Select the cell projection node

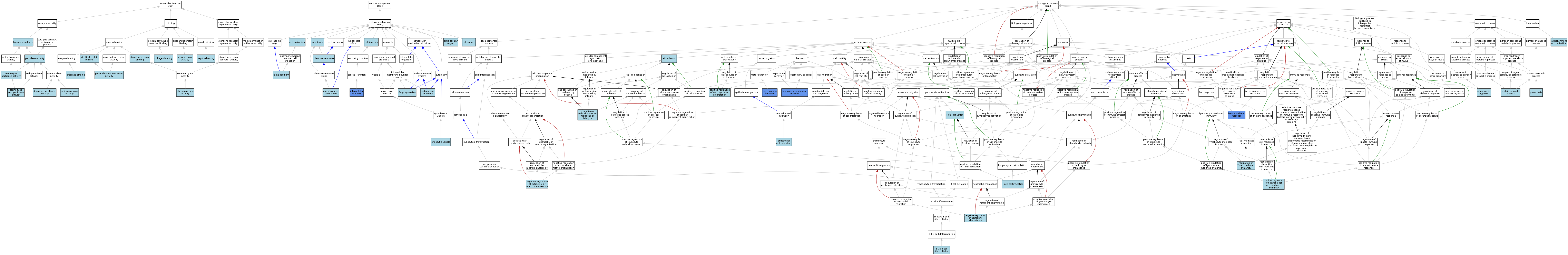(297, 42)
